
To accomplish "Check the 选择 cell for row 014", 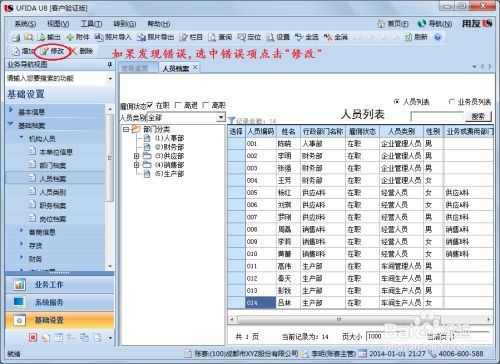I will pos(236,303).
